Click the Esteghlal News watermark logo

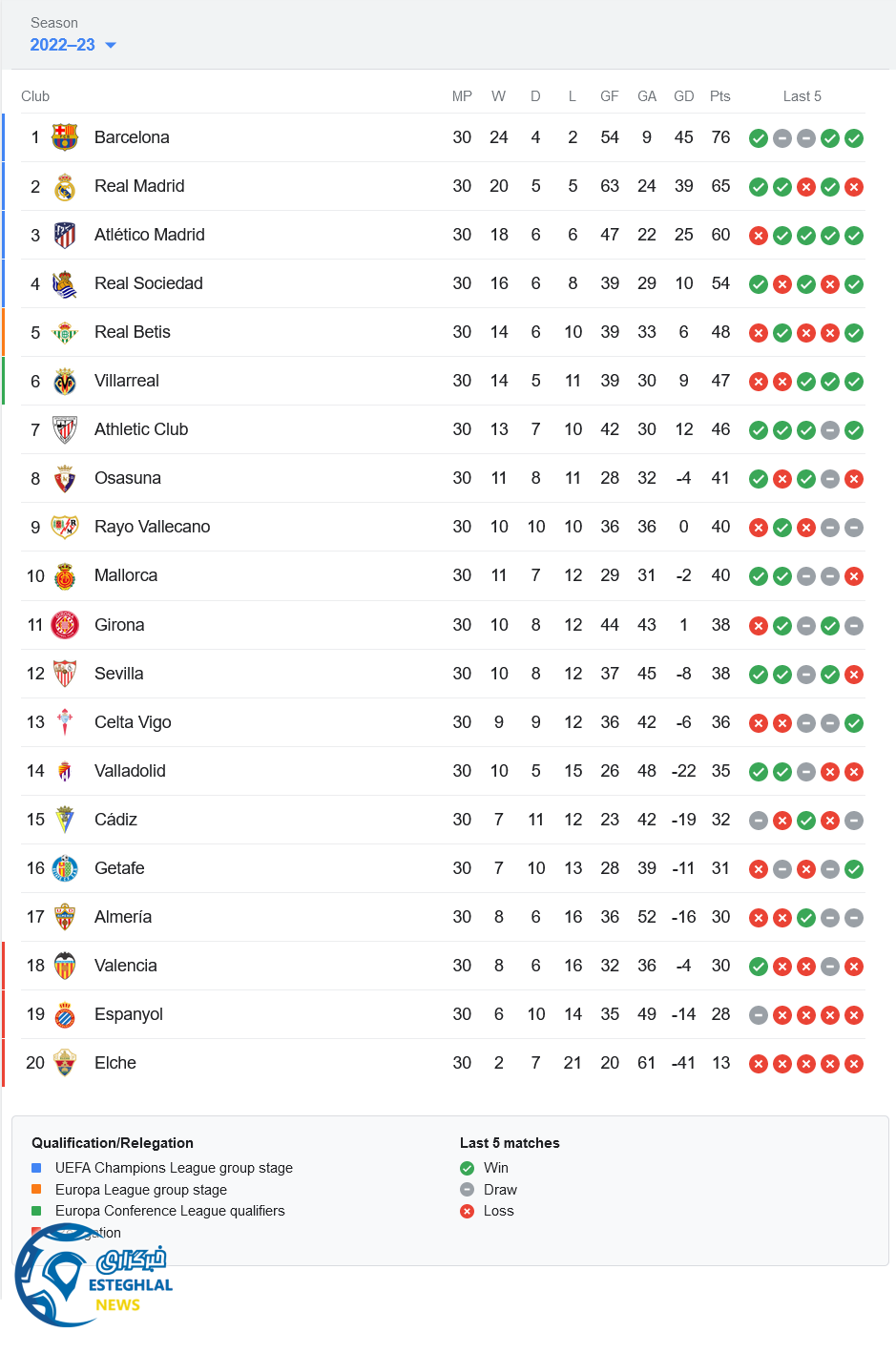tap(94, 1275)
